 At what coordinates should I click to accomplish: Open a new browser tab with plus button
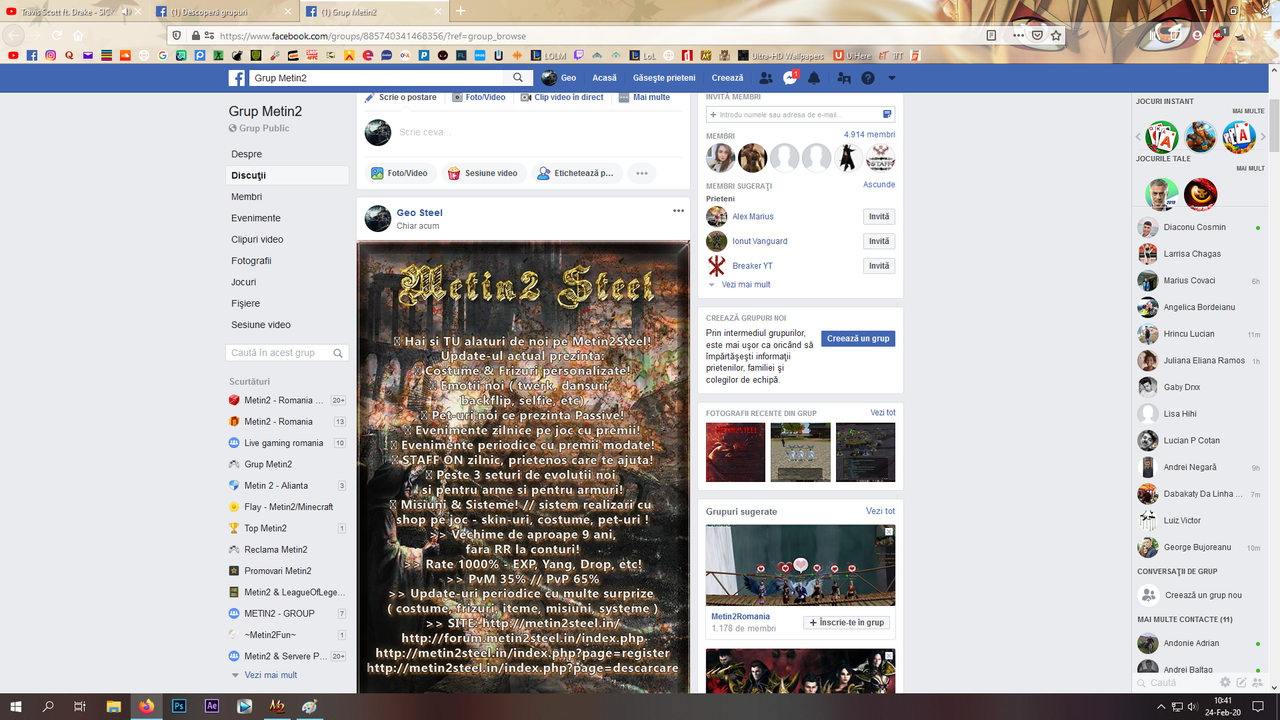460,11
